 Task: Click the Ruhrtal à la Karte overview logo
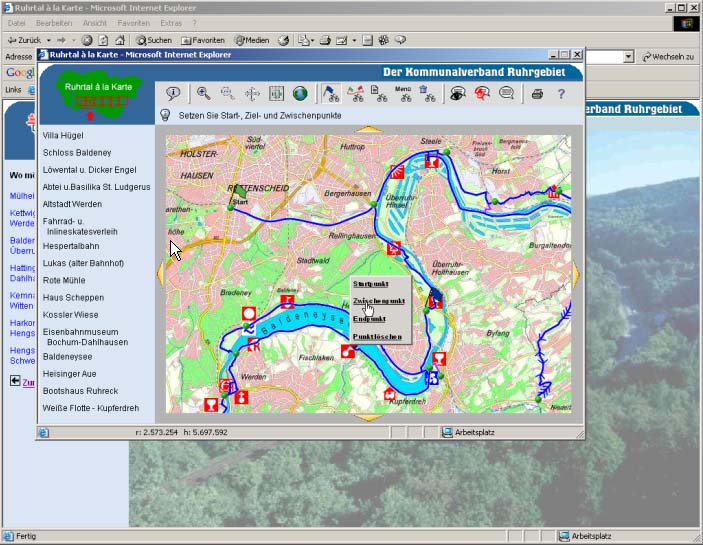pyautogui.click(x=98, y=96)
